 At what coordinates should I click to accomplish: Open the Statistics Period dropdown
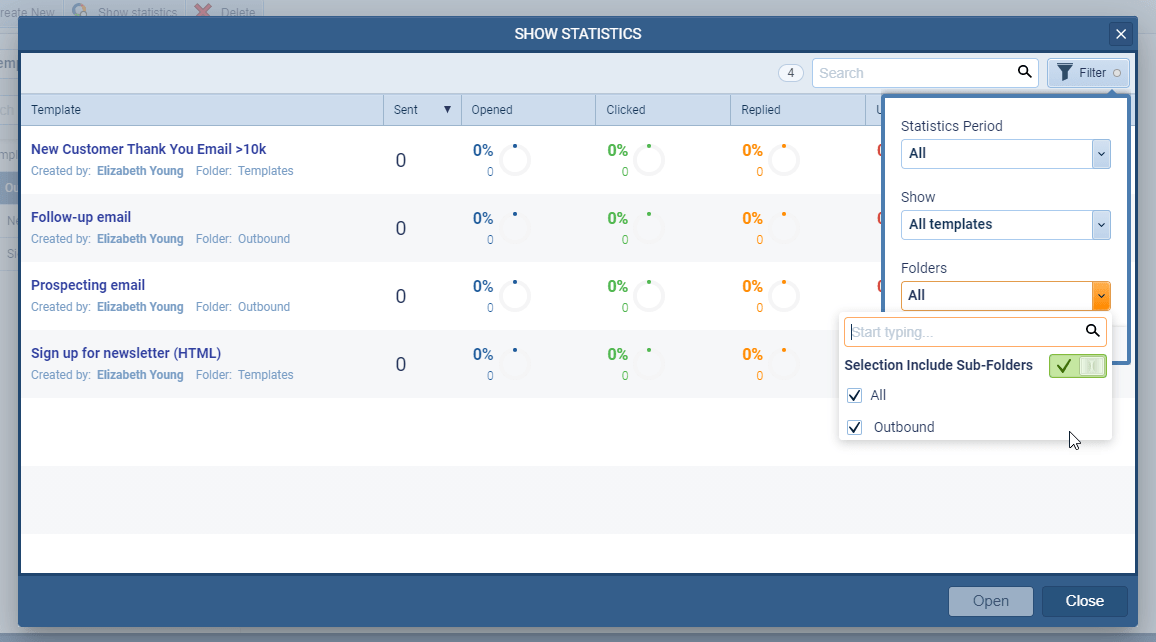point(1005,154)
